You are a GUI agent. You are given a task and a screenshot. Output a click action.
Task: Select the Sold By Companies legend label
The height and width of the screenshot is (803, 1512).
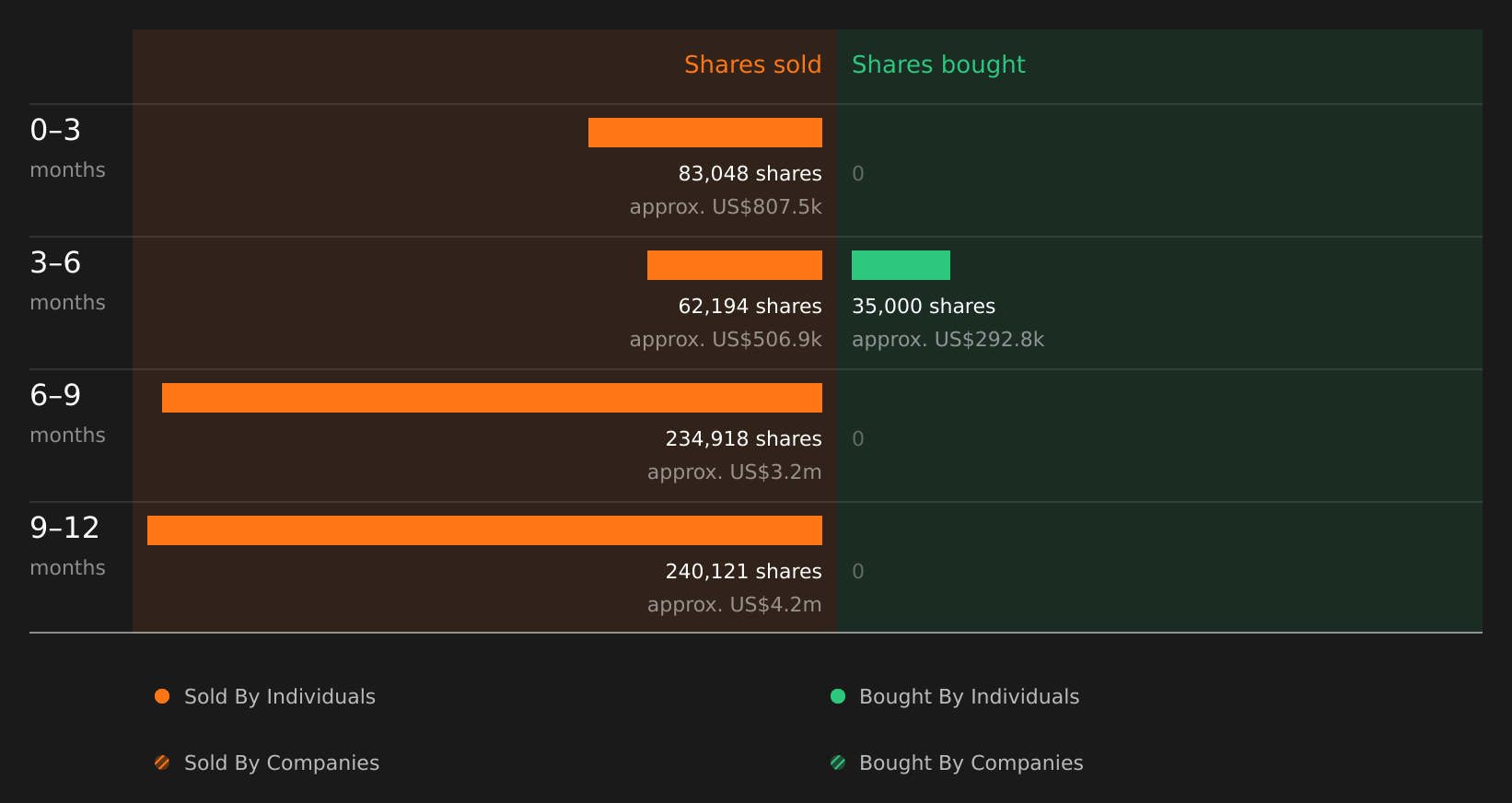coord(282,763)
